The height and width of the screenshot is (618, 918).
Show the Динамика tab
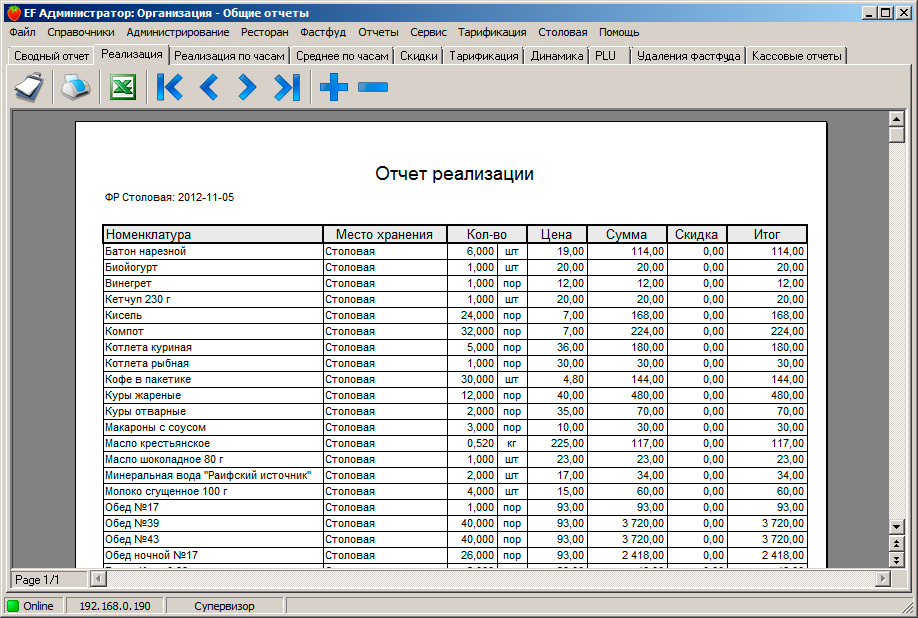pyautogui.click(x=557, y=56)
